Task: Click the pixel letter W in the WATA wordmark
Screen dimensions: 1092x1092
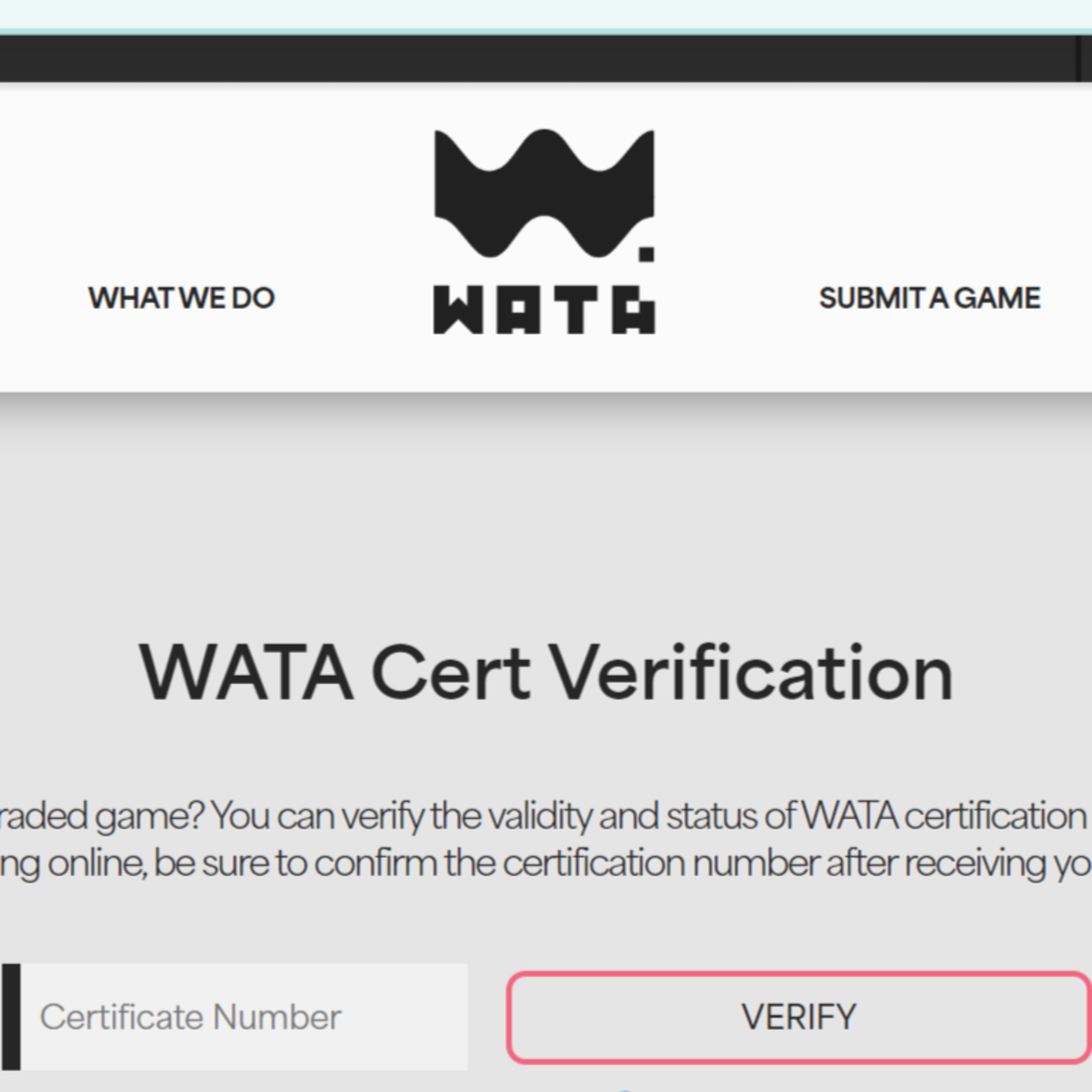Action: pos(458,310)
